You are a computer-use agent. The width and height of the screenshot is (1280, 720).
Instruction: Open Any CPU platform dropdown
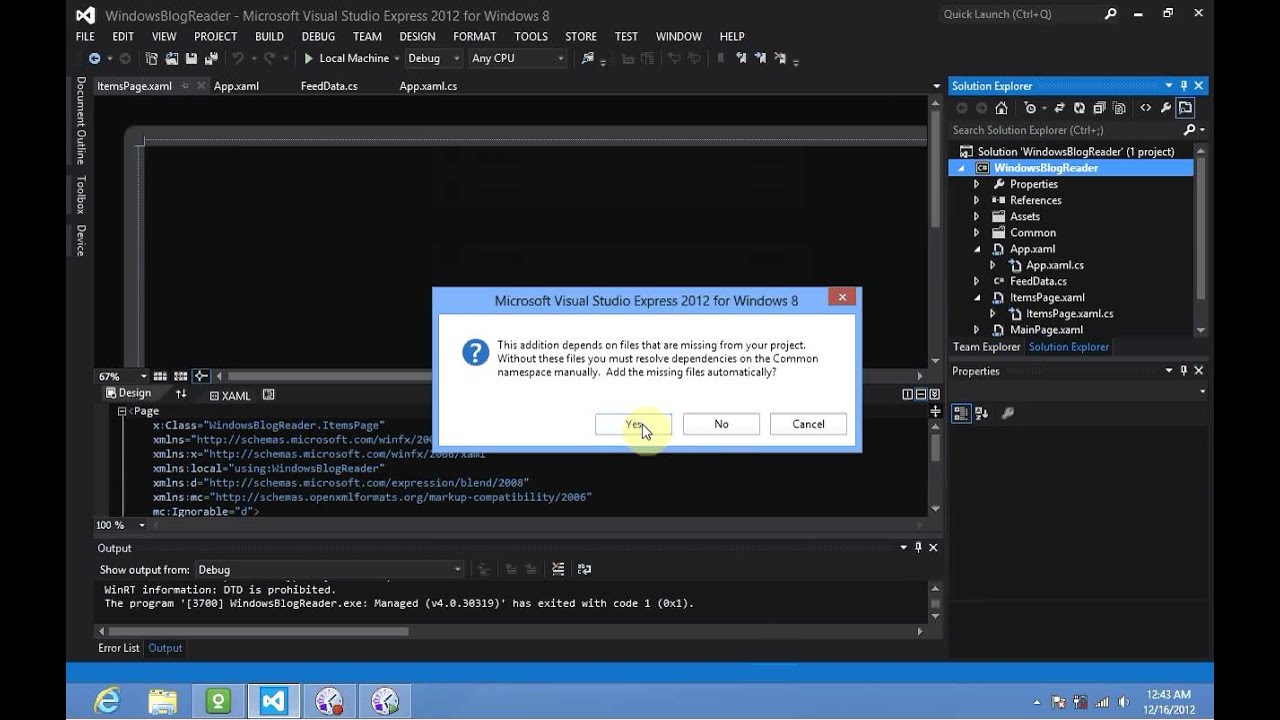(518, 58)
